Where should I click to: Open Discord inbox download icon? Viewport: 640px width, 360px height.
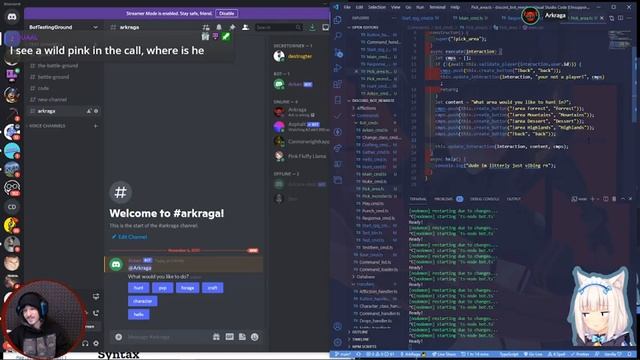pos(312,27)
